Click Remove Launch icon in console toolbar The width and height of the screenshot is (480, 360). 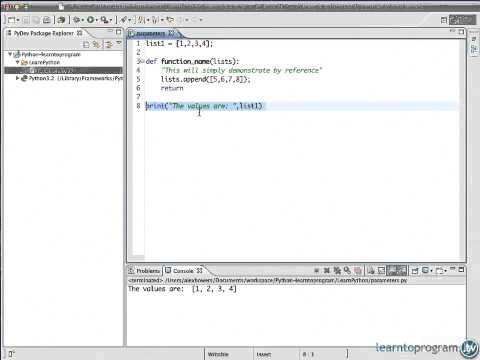(327, 271)
